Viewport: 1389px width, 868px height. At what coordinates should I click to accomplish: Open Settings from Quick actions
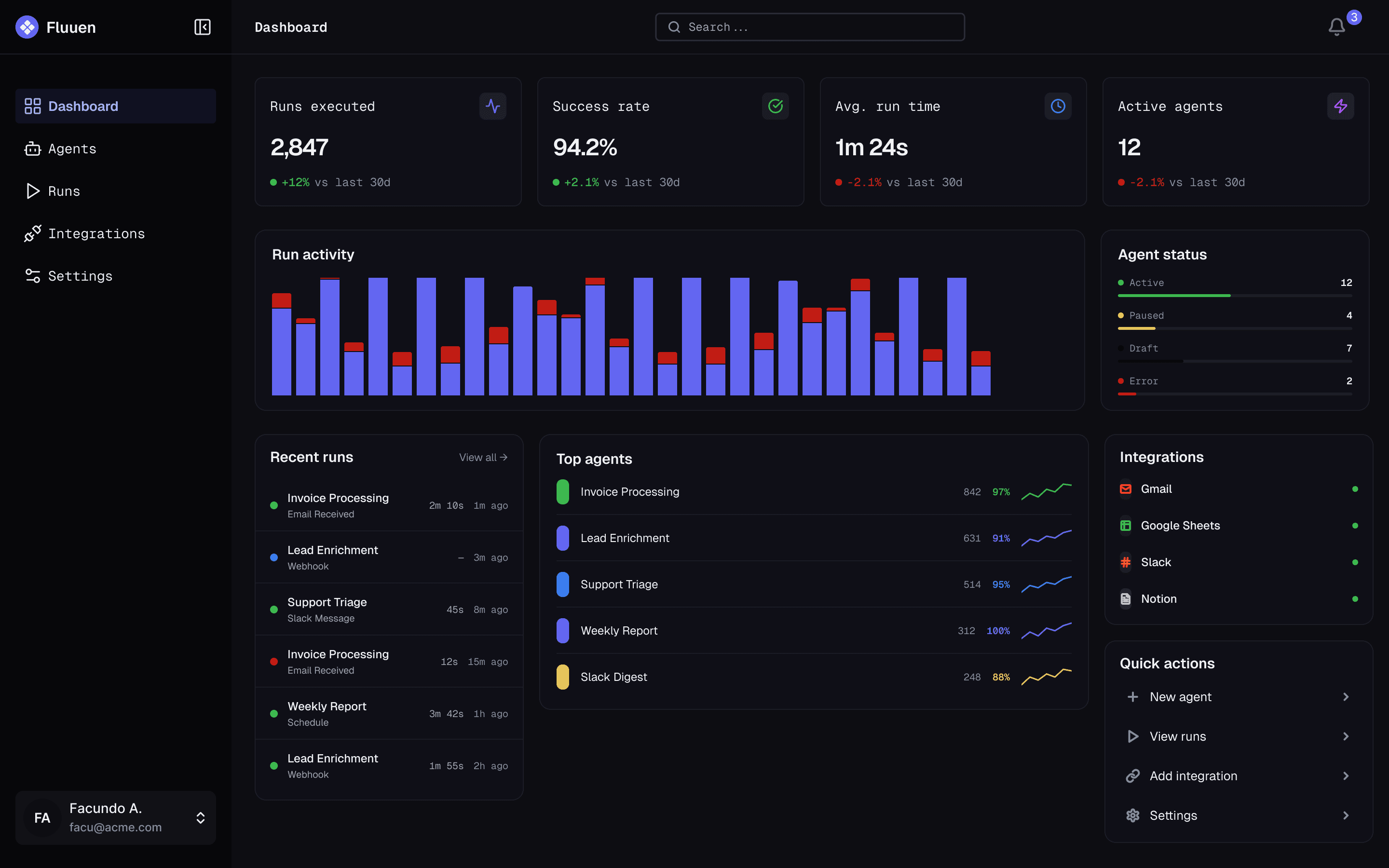pyautogui.click(x=1239, y=816)
